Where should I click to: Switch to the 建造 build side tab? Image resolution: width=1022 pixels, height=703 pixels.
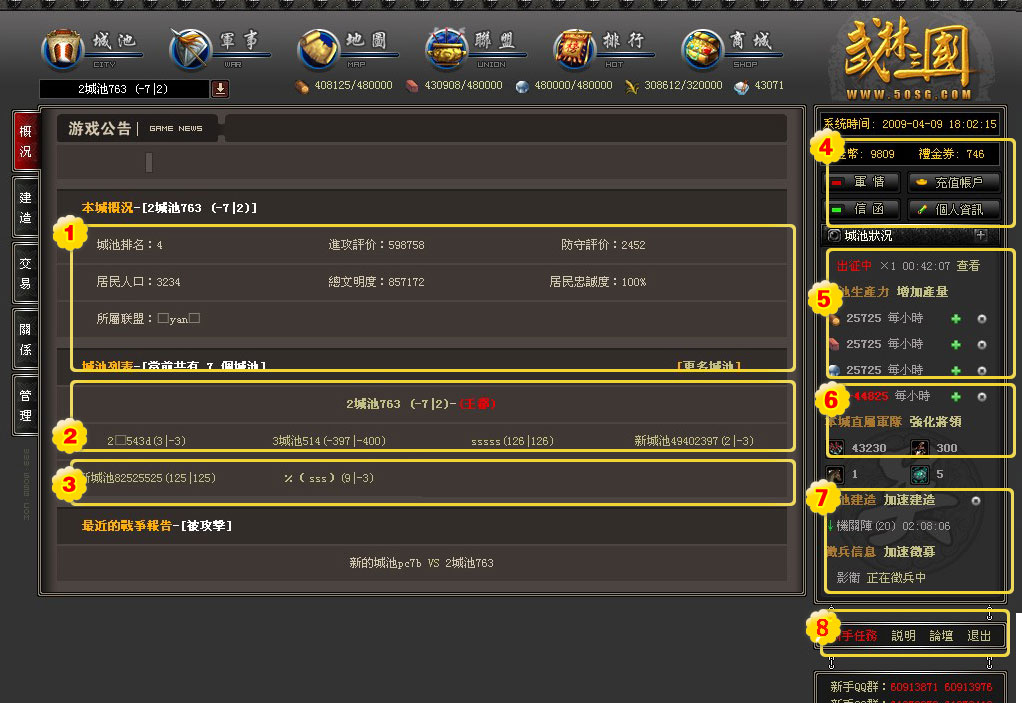click(25, 208)
